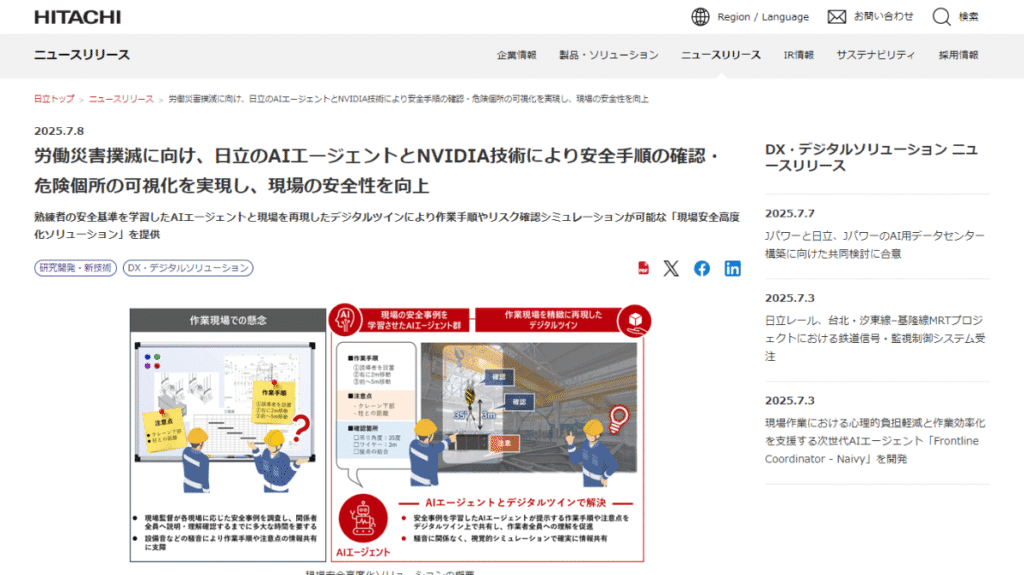Open Region / Language text link
Image resolution: width=1024 pixels, height=575 pixels.
[x=763, y=17]
